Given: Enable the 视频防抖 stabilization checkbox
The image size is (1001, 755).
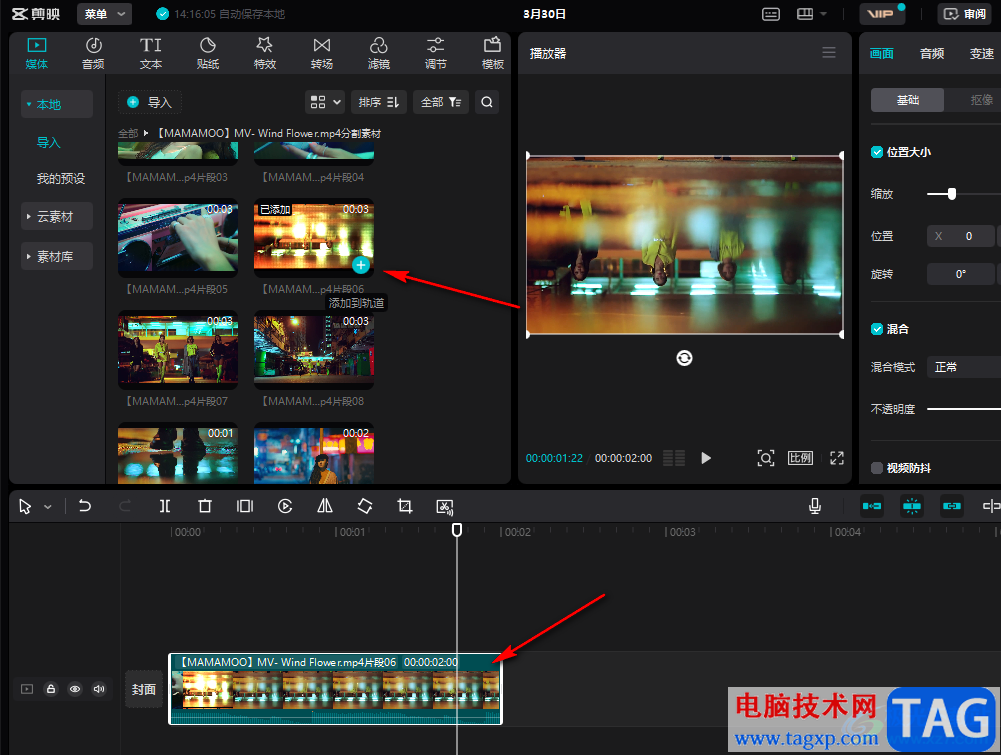Looking at the screenshot, I should pos(877,468).
